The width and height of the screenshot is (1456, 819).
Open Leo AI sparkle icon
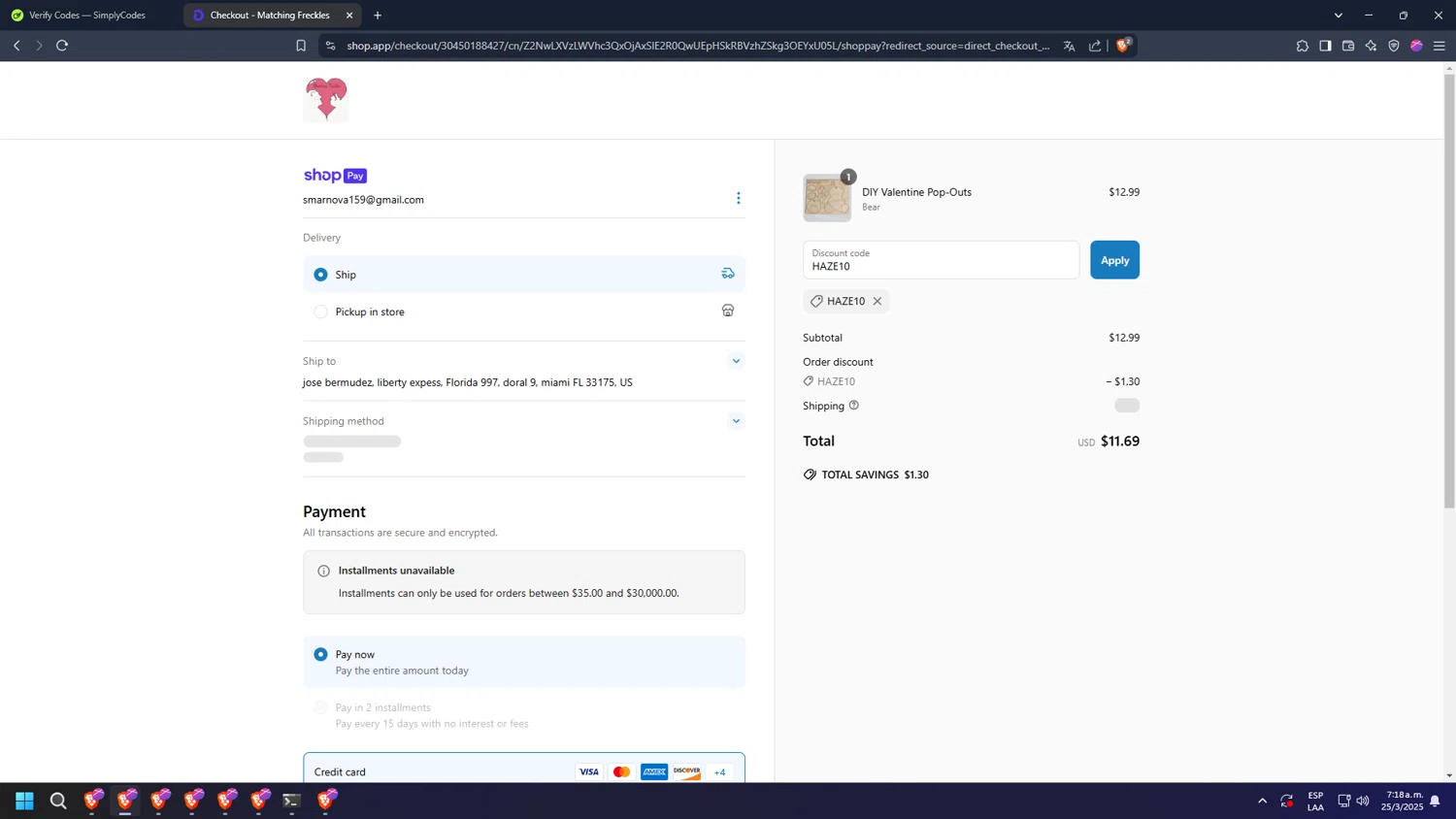(x=1372, y=46)
